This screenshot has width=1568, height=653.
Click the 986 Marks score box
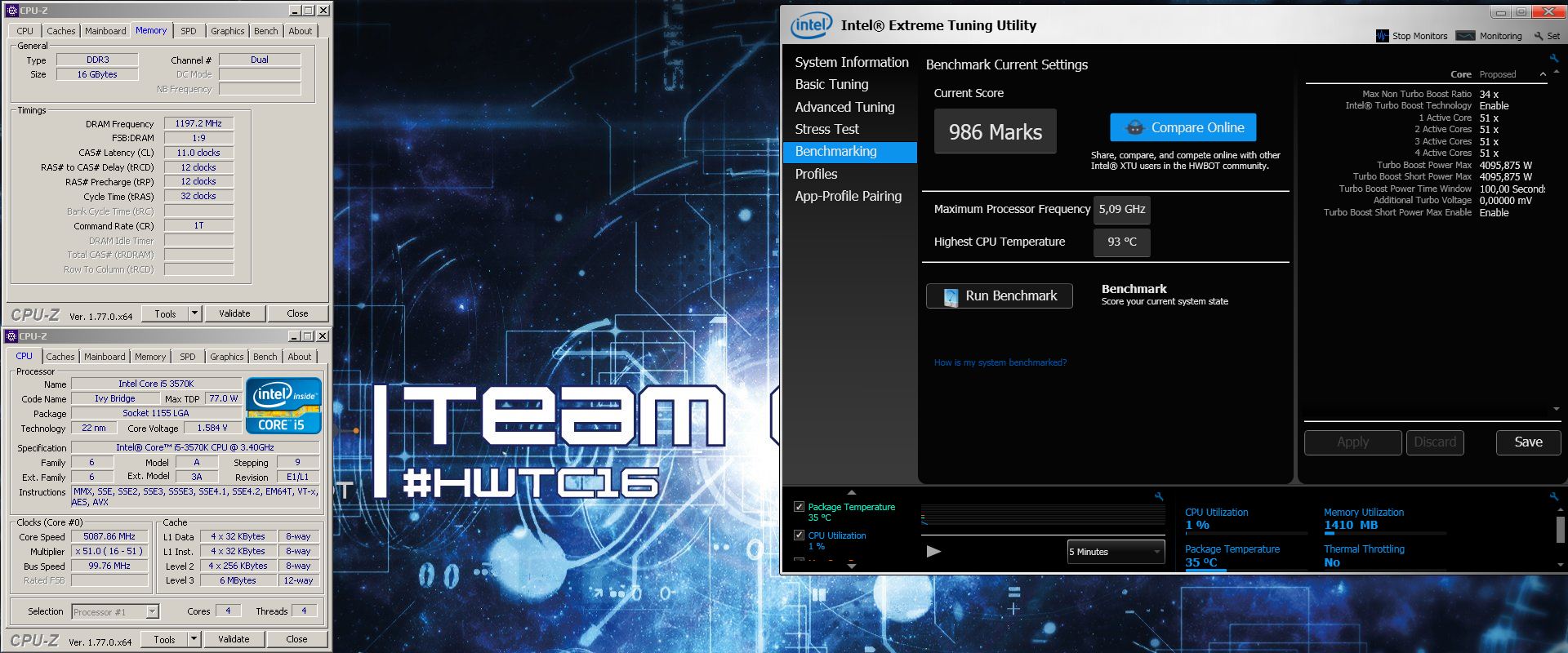[995, 131]
